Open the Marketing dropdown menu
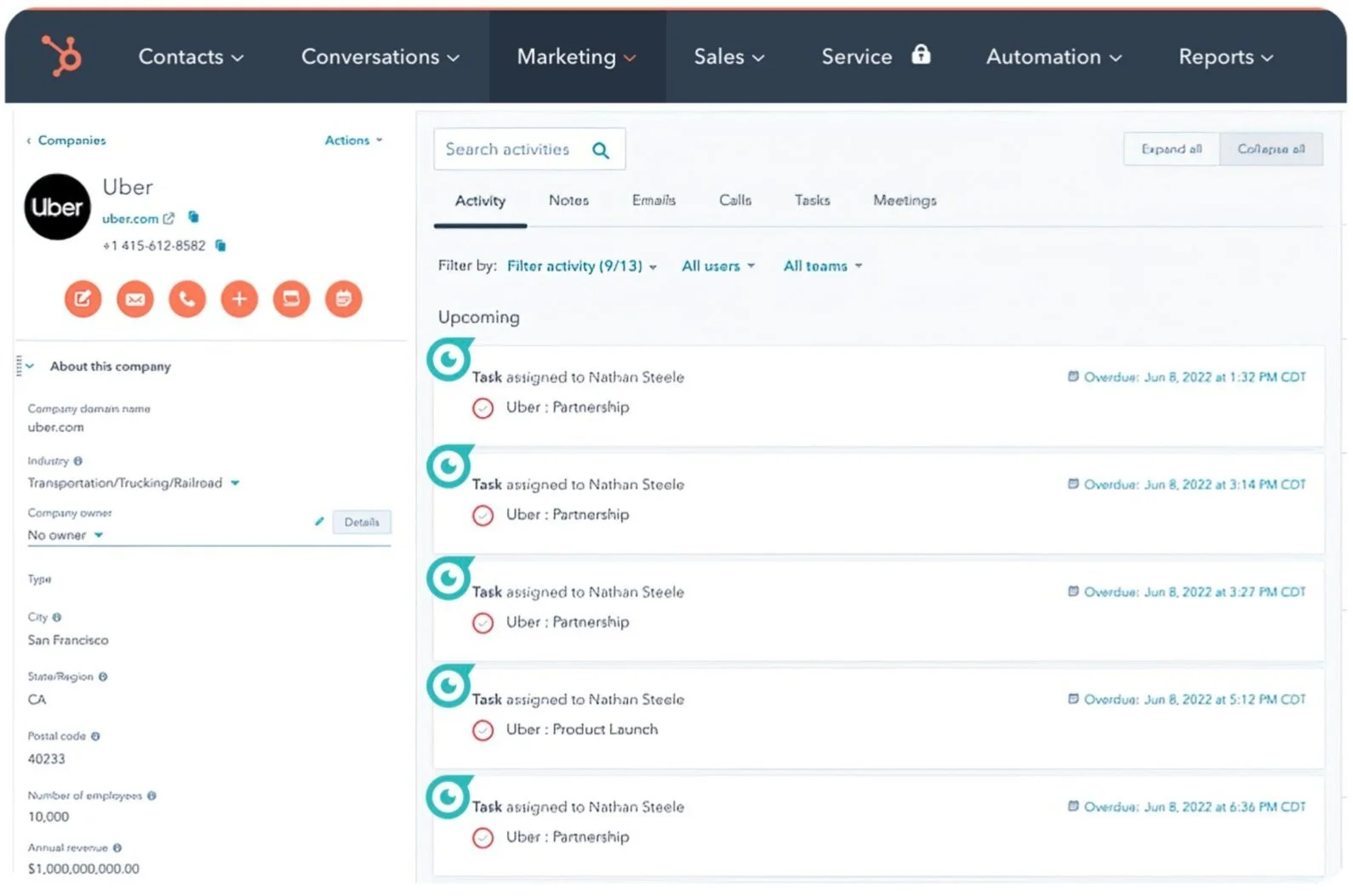Image resolution: width=1353 pixels, height=896 pixels. point(576,57)
